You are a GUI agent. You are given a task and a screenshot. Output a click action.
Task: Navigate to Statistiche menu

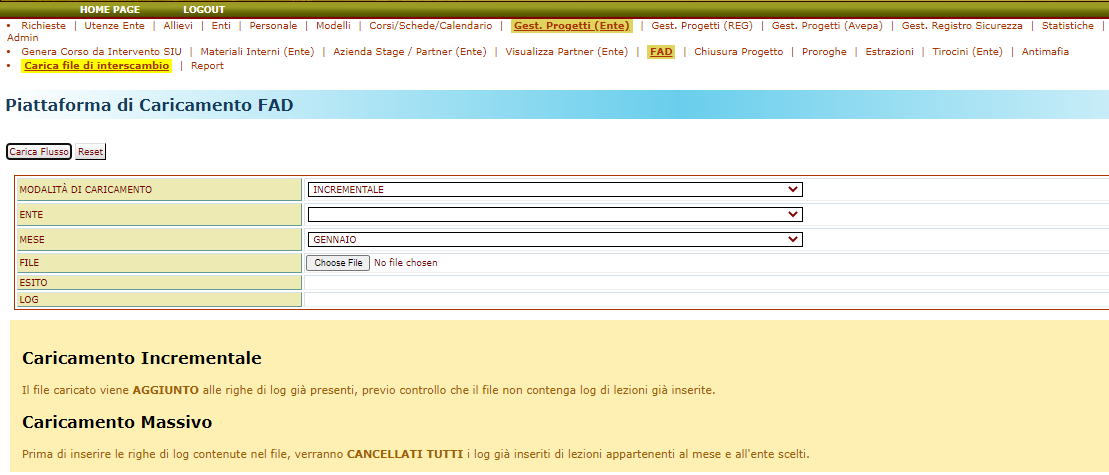click(1067, 25)
